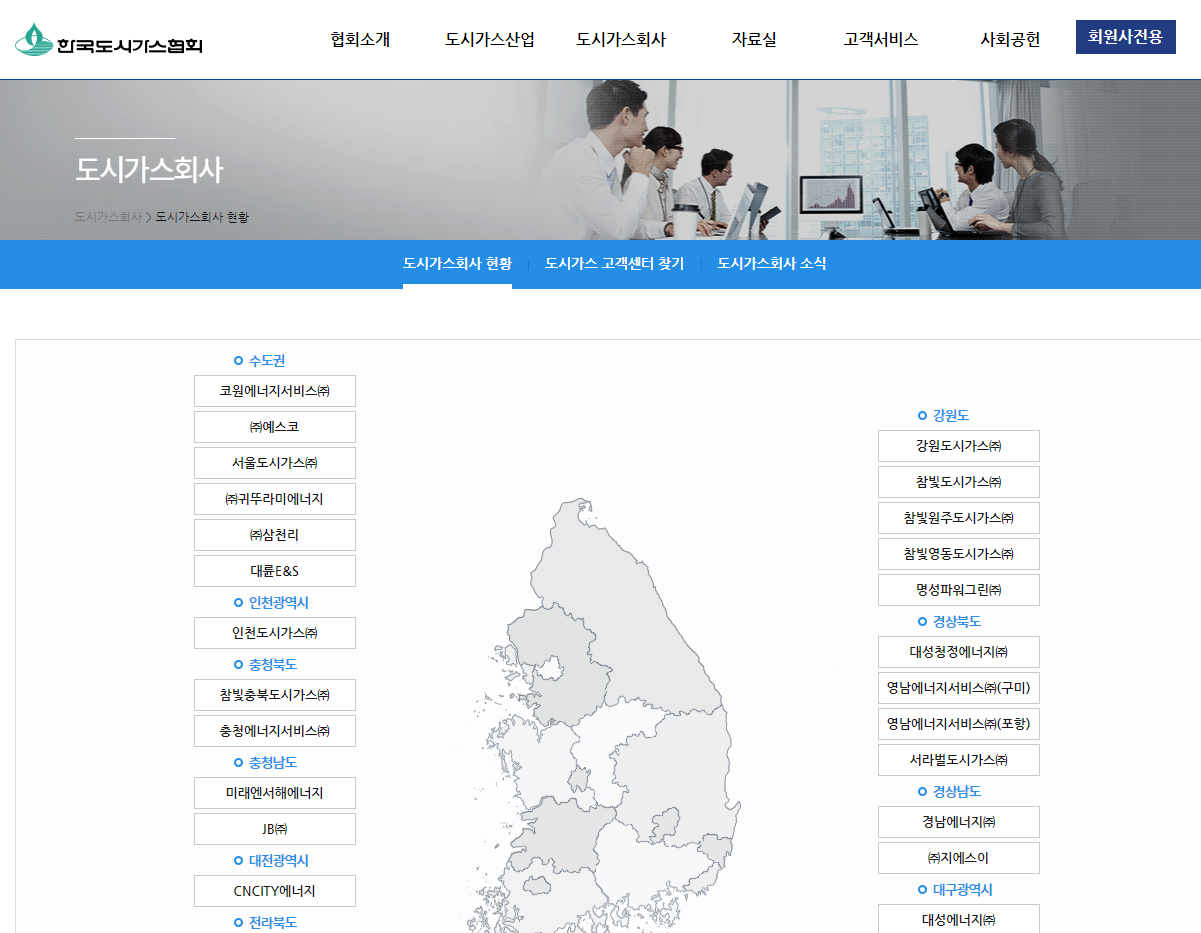Click the 전라북도 region heading
This screenshot has height=933, width=1201.
tap(273, 923)
